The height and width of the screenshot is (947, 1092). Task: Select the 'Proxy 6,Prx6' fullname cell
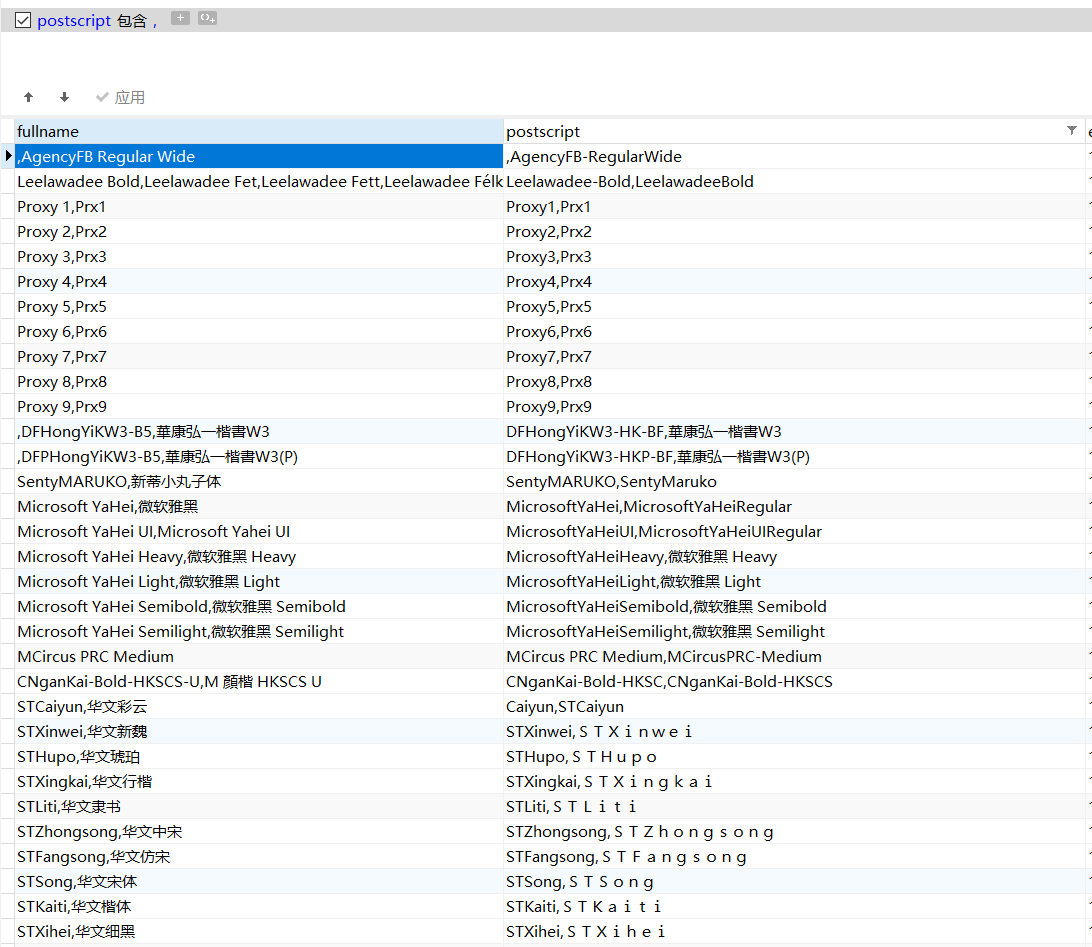click(258, 332)
